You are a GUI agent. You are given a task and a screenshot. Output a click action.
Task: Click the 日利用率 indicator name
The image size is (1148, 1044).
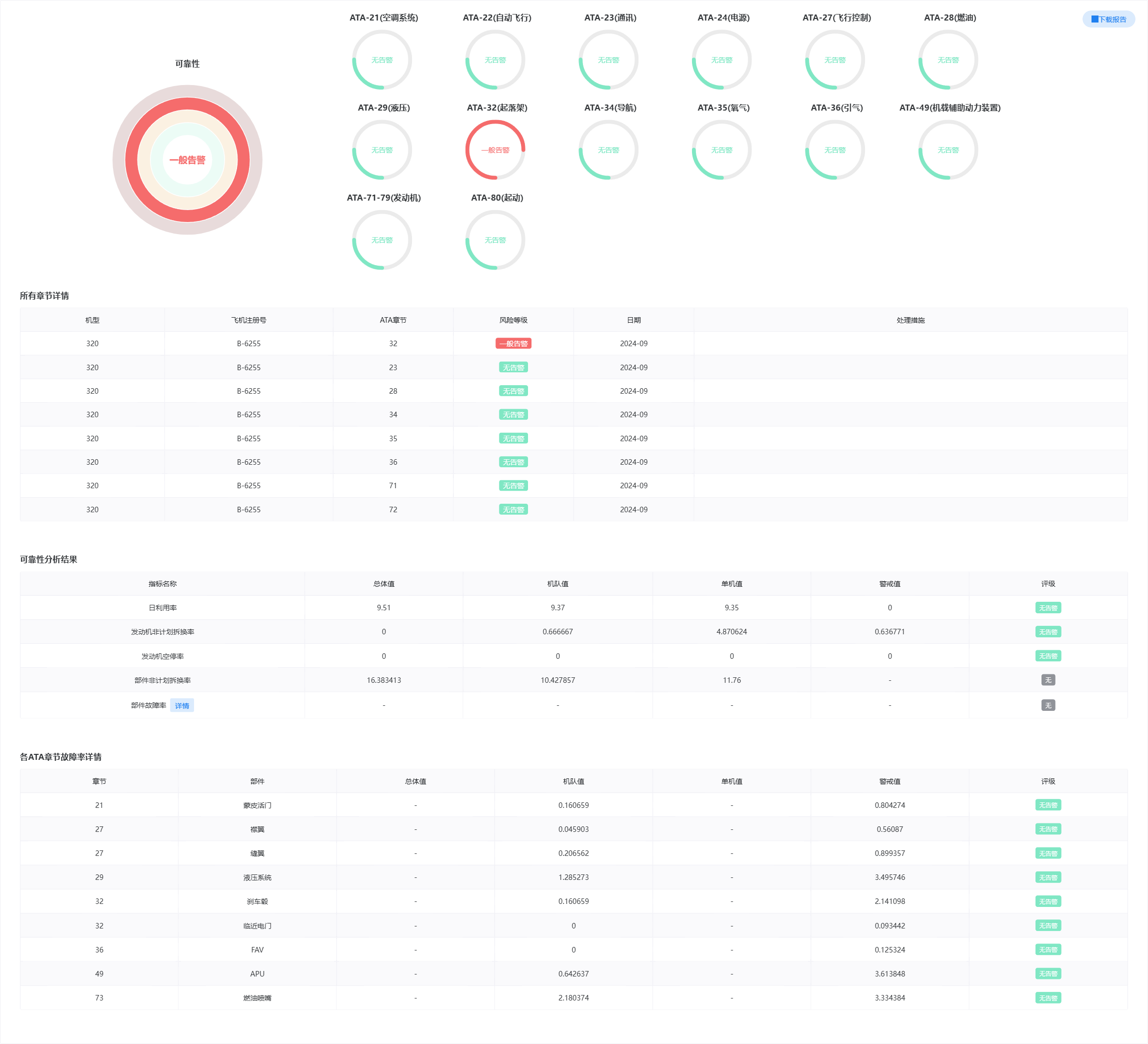point(162,608)
